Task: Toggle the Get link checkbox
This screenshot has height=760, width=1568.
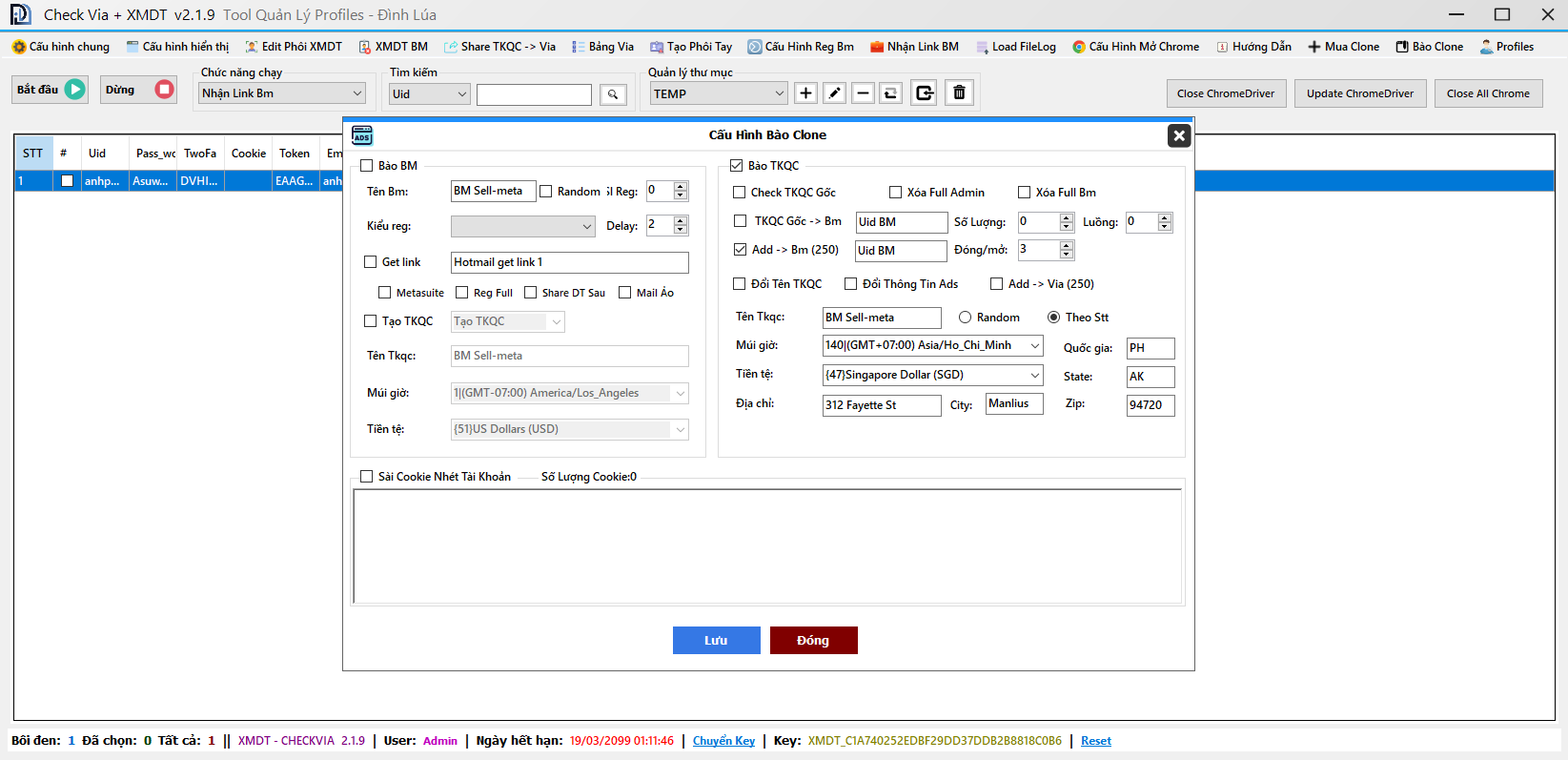Action: (371, 262)
